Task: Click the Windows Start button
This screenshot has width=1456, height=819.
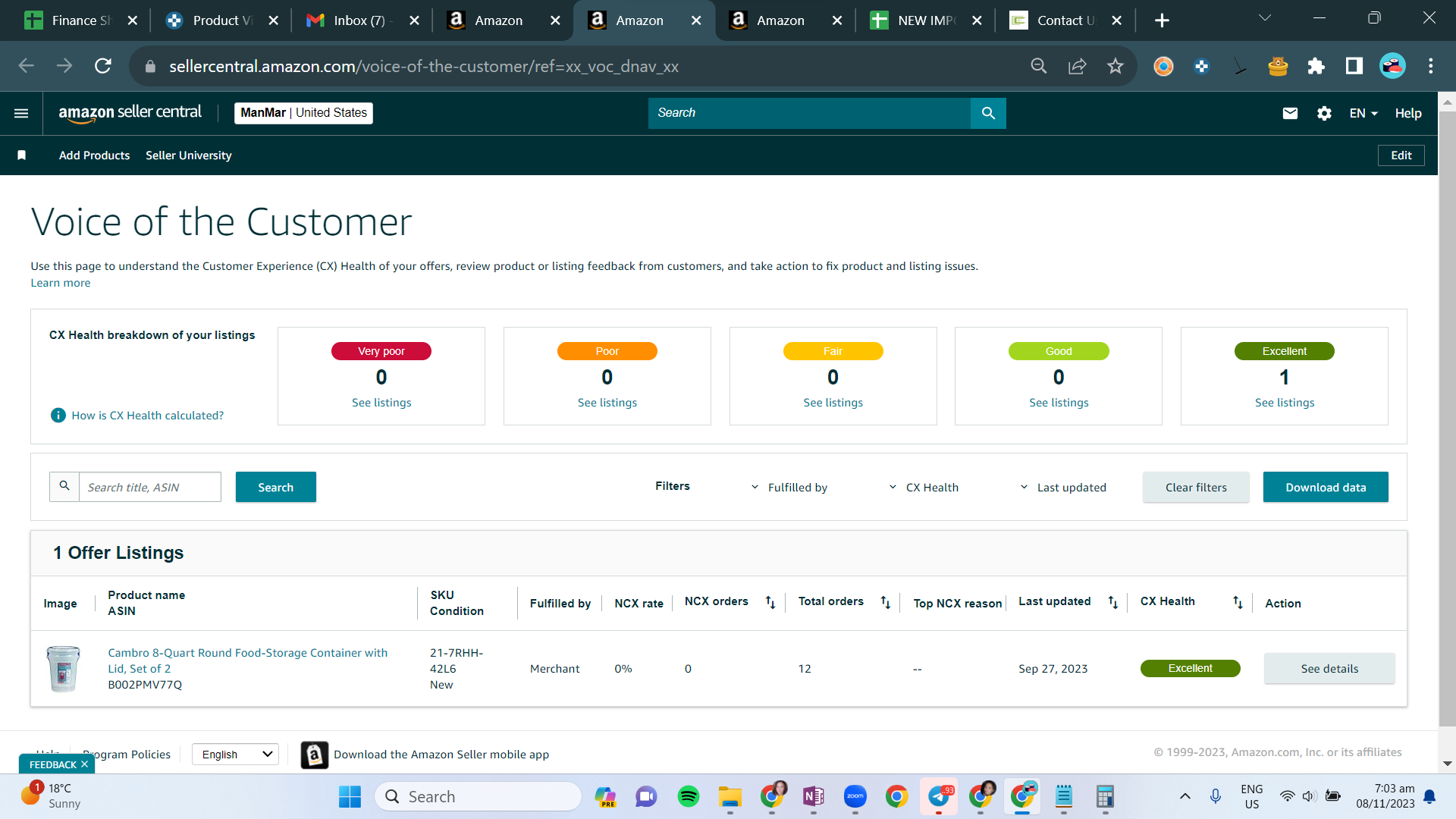Action: [350, 796]
